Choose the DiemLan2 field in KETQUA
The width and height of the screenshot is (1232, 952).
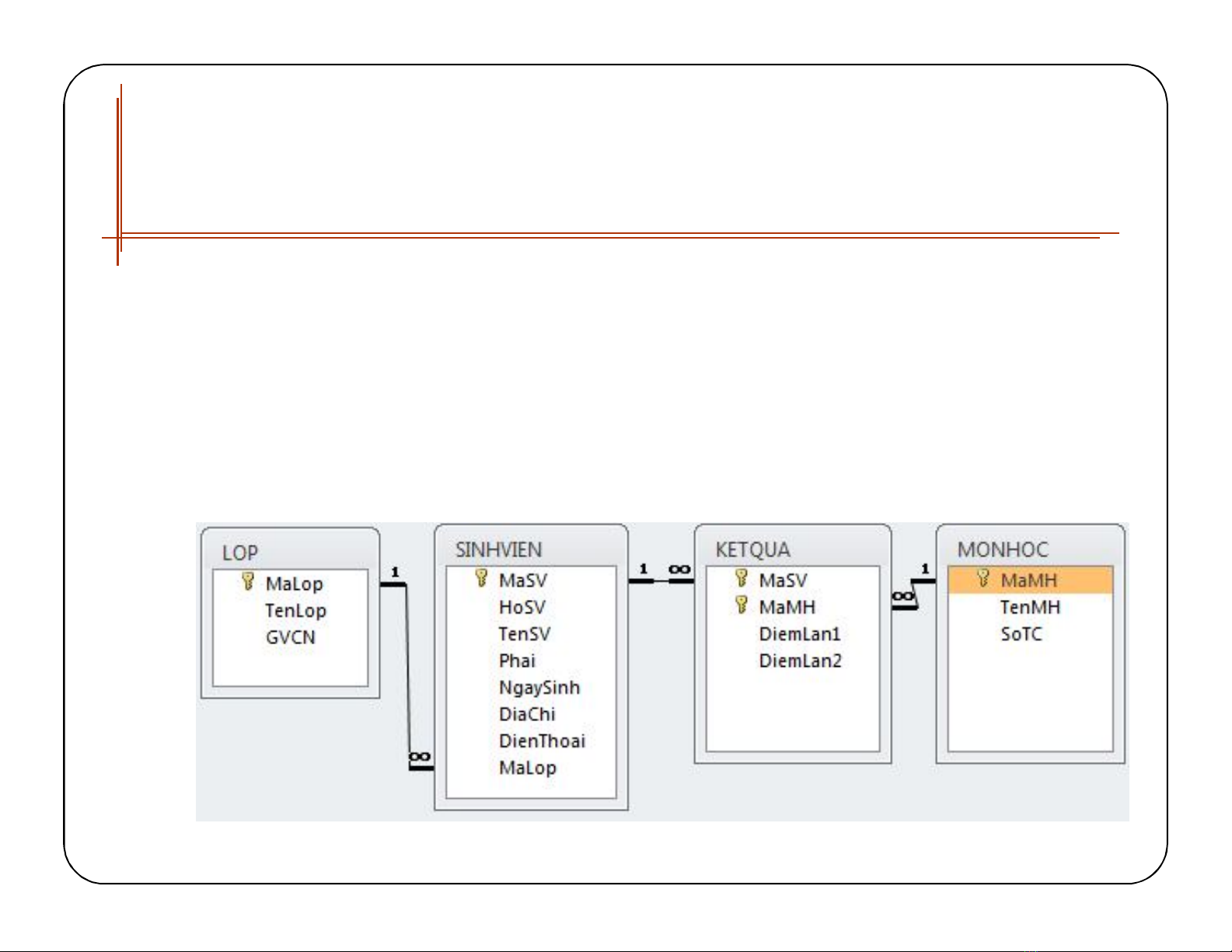(800, 661)
